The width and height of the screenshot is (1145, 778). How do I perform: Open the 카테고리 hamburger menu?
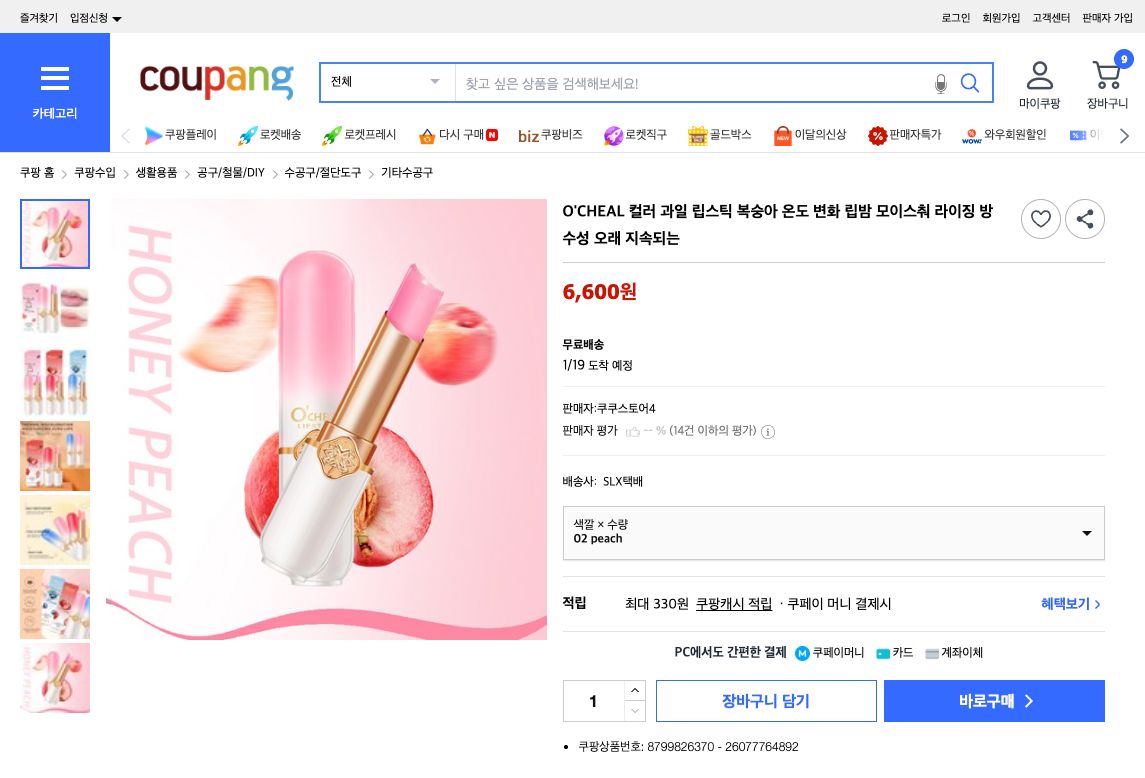pyautogui.click(x=54, y=88)
